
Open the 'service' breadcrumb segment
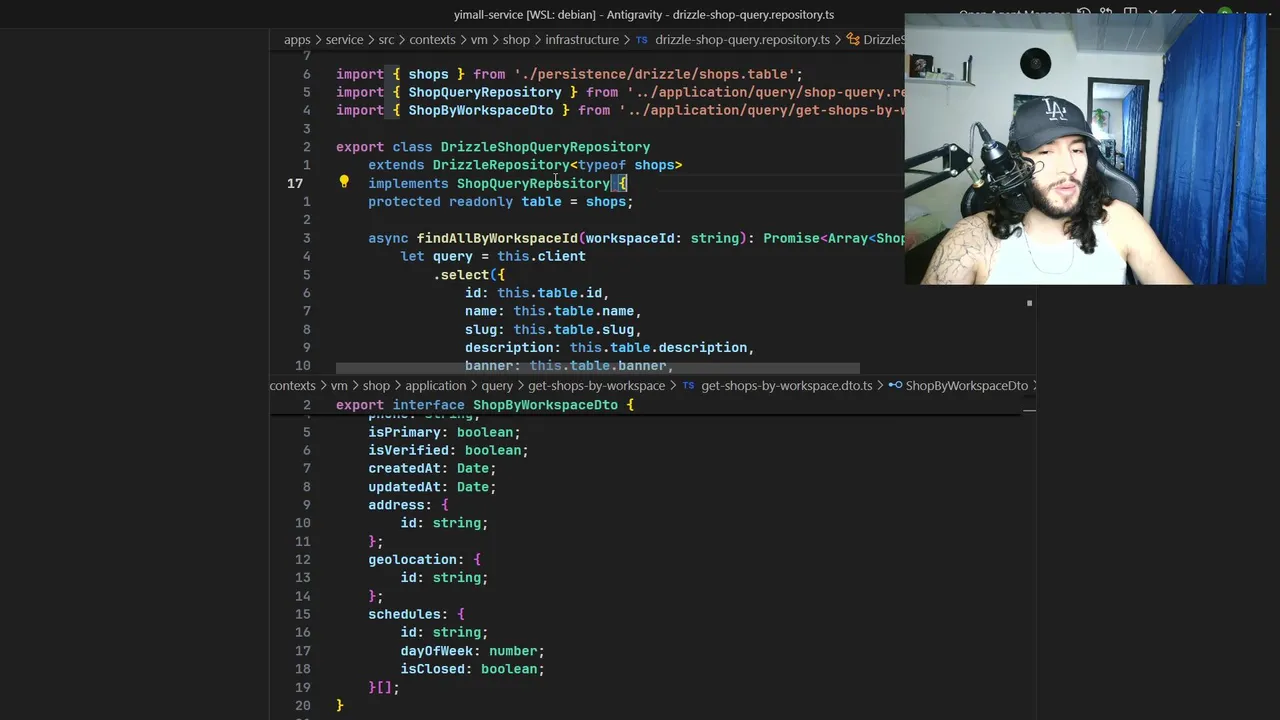(x=344, y=40)
